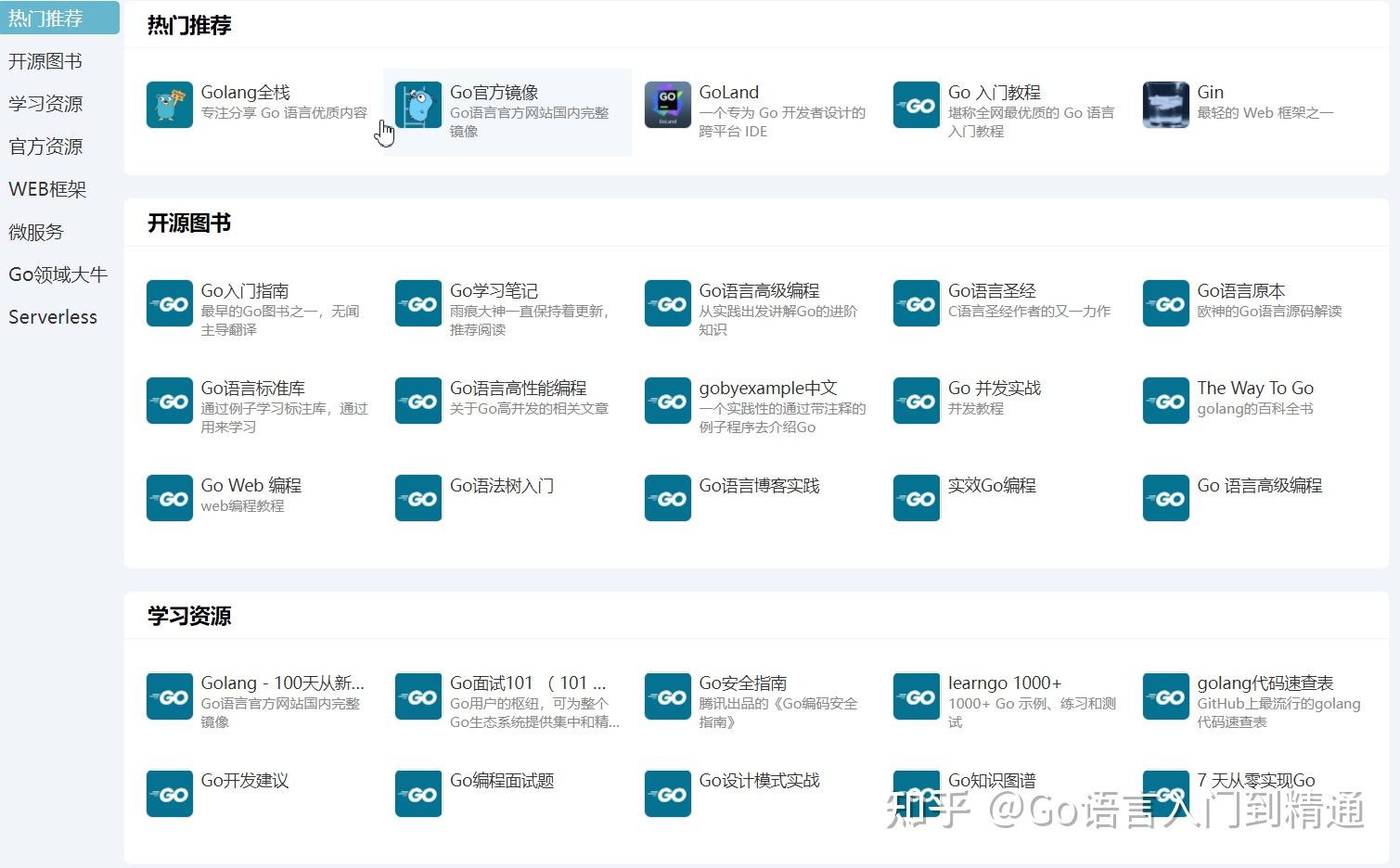Select 开源图书 in the sidebar
Screen dimensions: 1400x868
coord(45,61)
